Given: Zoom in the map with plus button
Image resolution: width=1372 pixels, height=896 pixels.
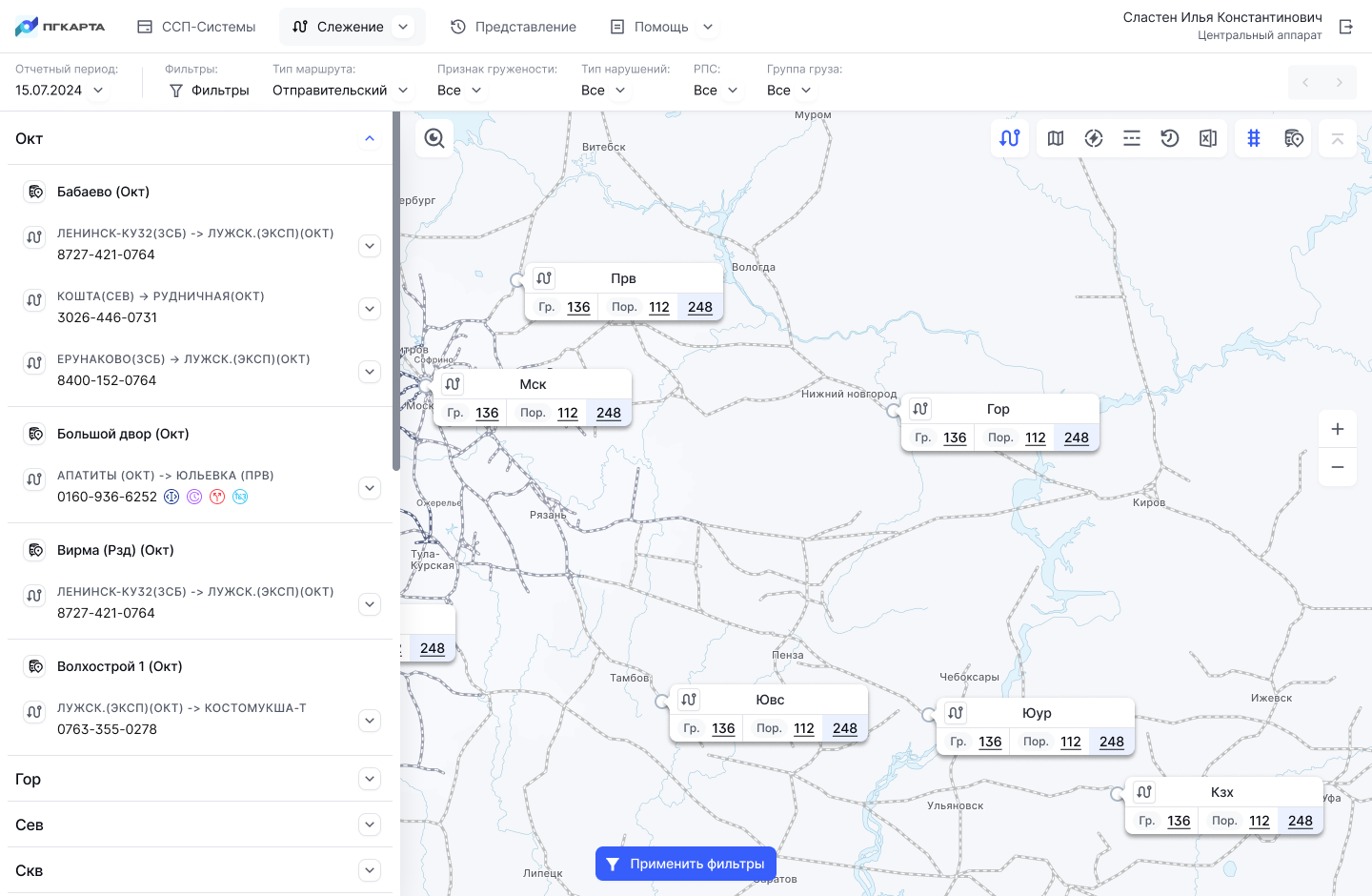Looking at the screenshot, I should pyautogui.click(x=1338, y=429).
